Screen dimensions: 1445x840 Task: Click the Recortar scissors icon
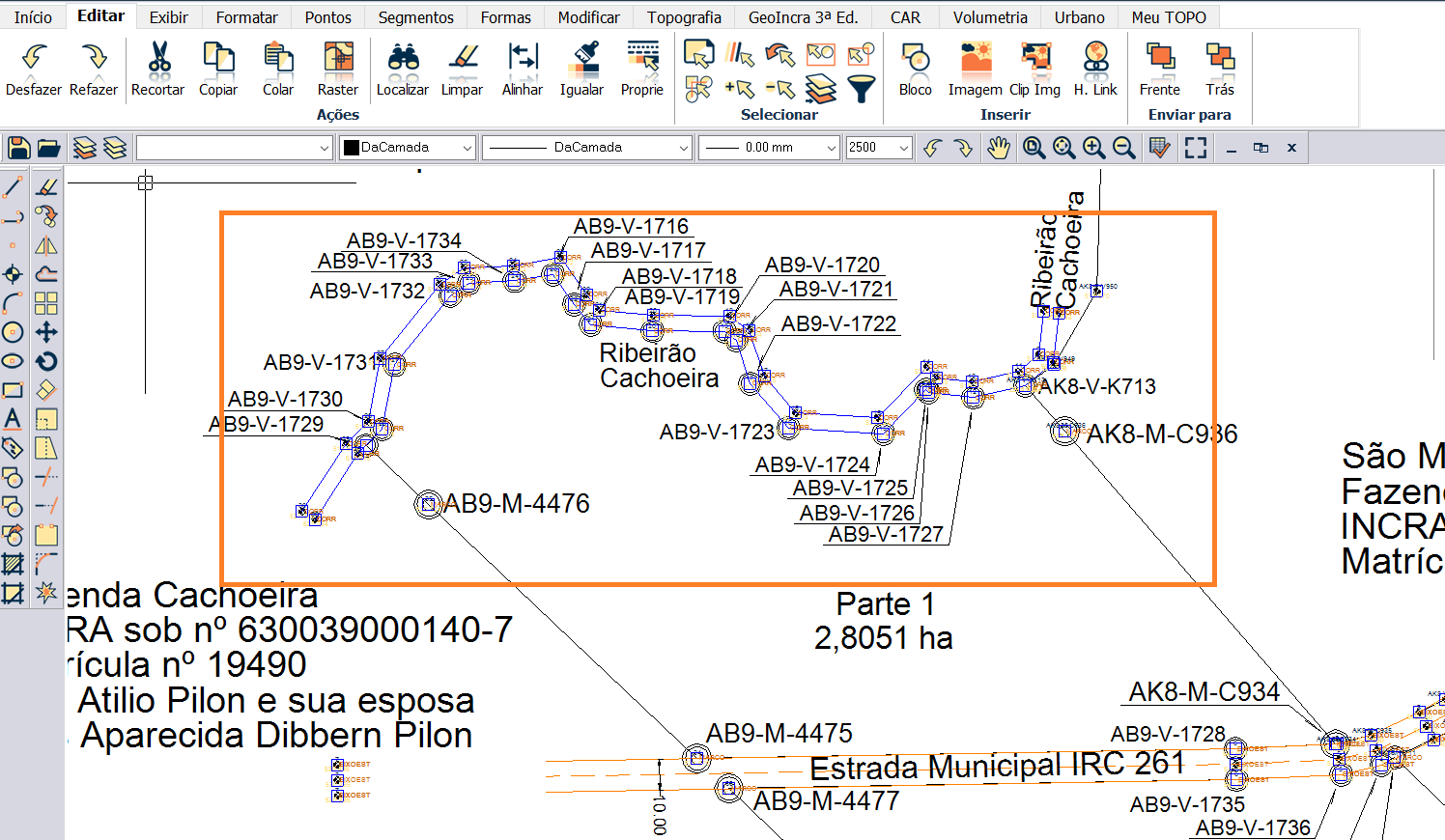158,59
